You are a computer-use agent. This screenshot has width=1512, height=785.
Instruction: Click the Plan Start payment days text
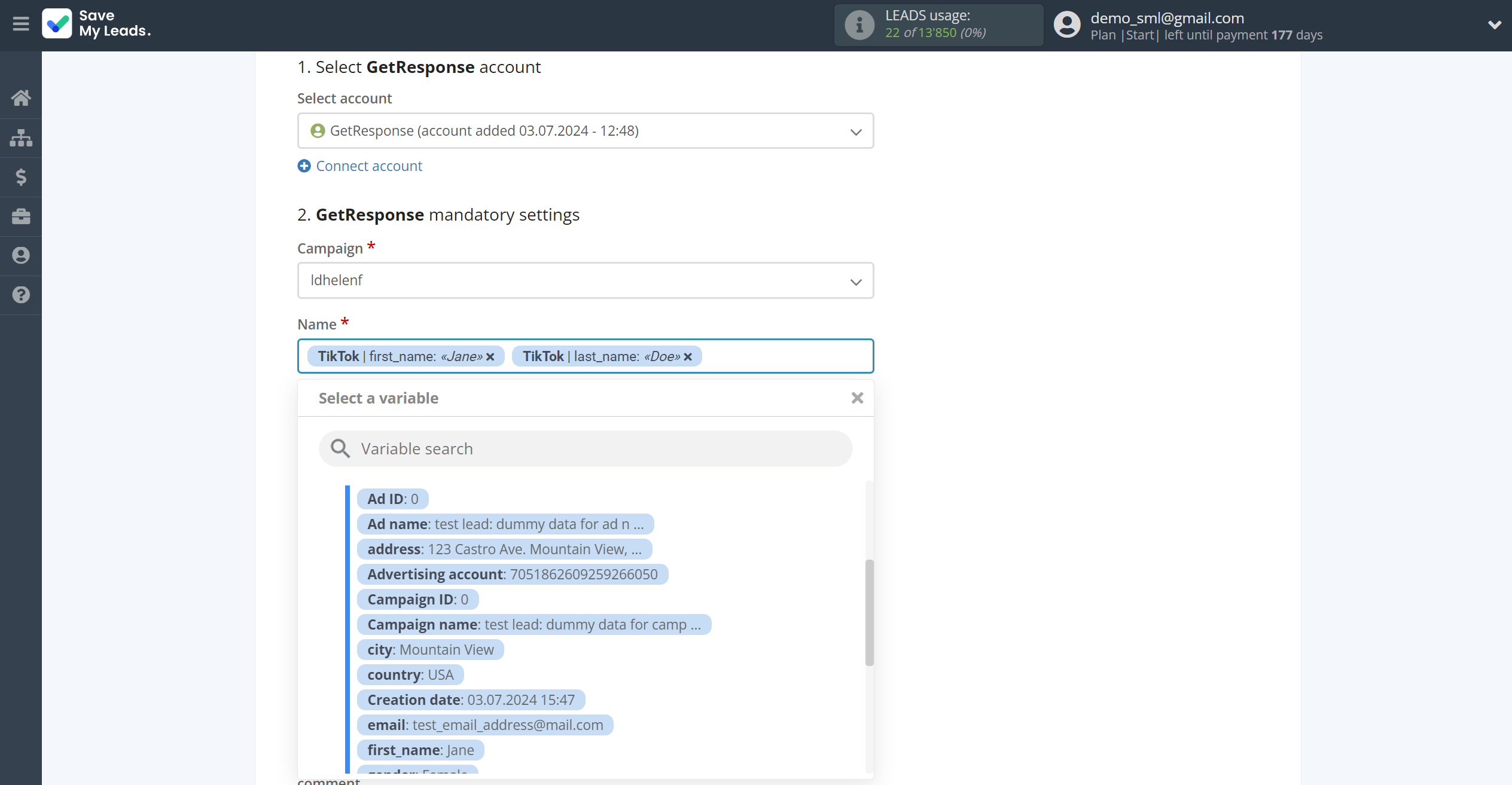point(1206,35)
